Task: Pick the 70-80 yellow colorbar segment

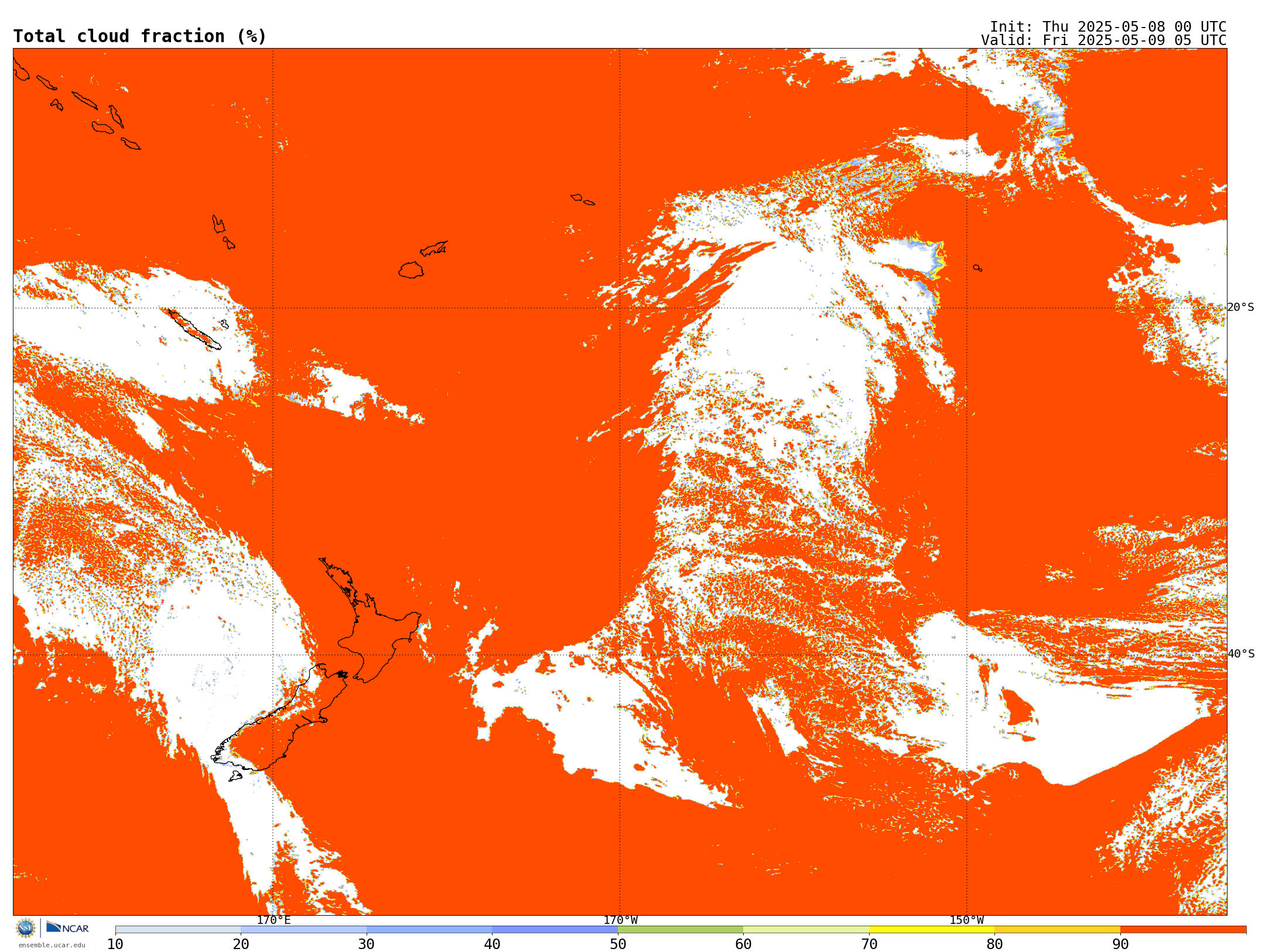Action: click(x=932, y=929)
